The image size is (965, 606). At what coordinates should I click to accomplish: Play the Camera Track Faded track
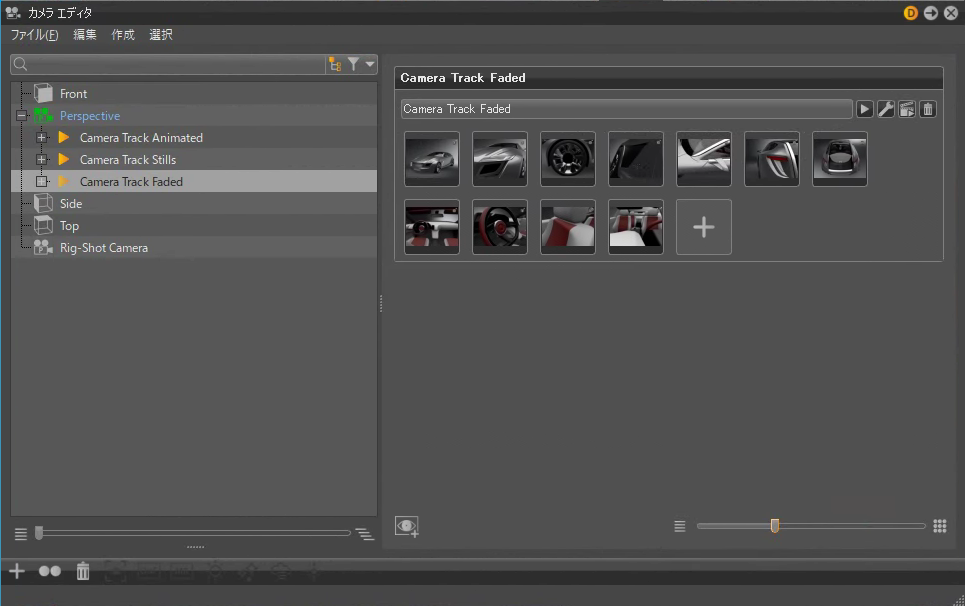pos(864,110)
